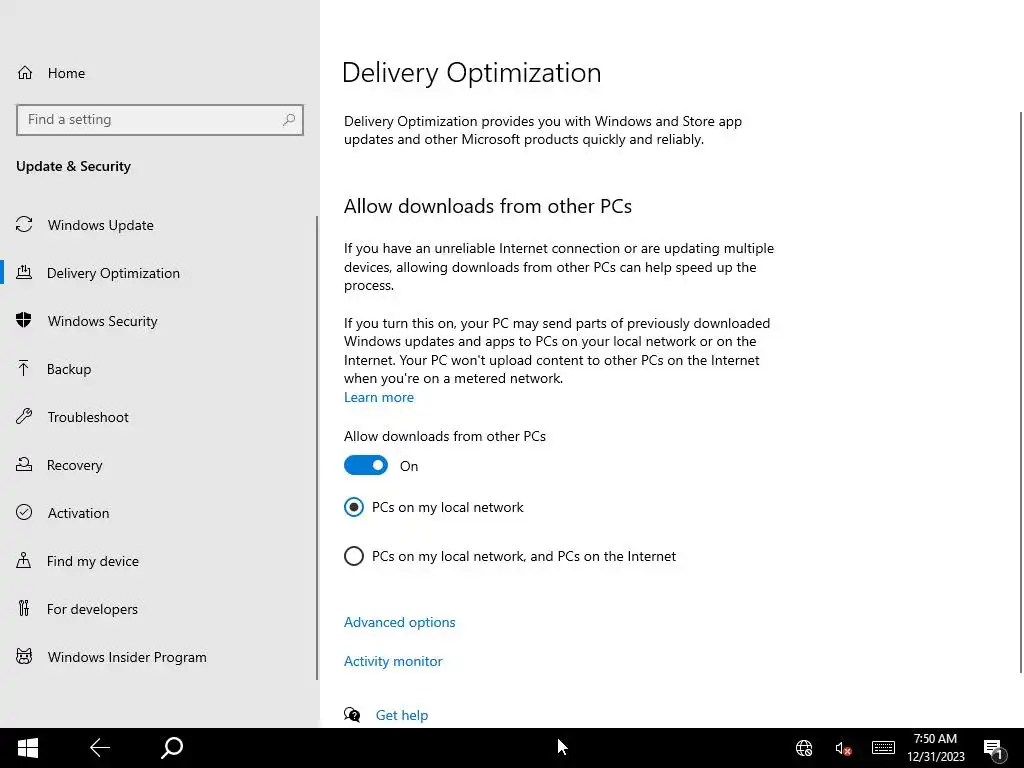Click the Update & Security heading
The width and height of the screenshot is (1024, 768).
pyautogui.click(x=73, y=166)
